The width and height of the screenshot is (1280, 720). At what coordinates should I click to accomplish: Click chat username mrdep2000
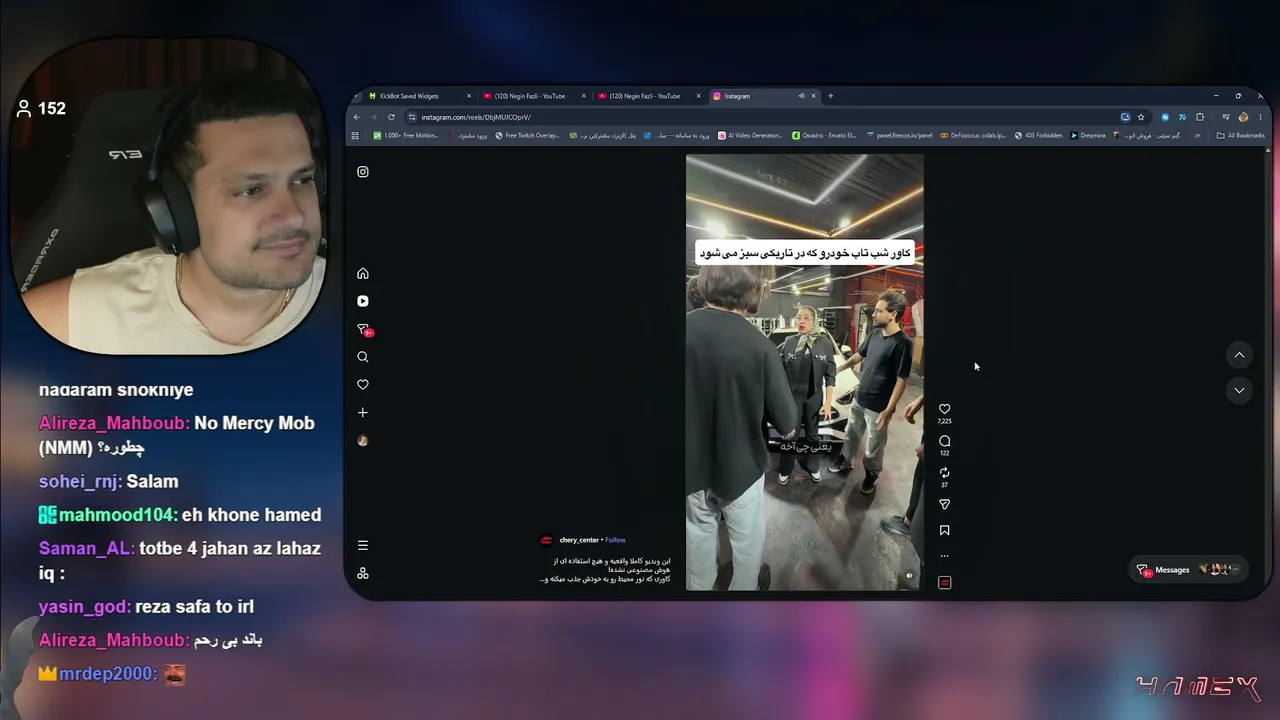coord(106,674)
